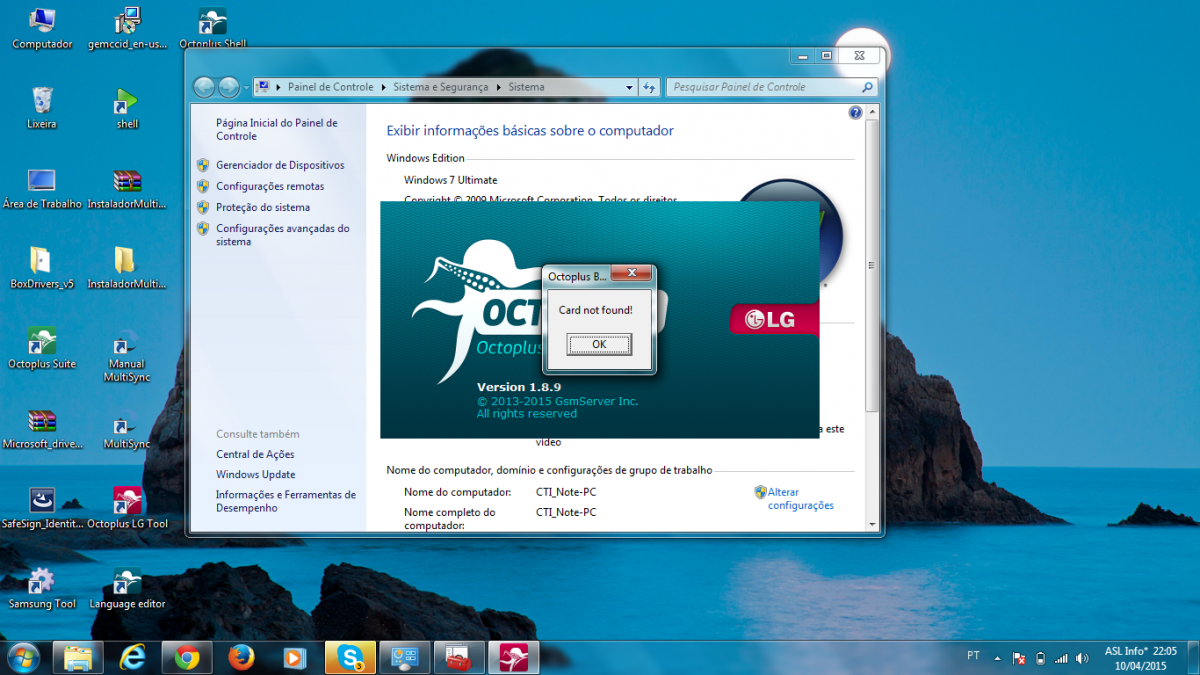Open Action Center flag tray icon

[x=1019, y=658]
